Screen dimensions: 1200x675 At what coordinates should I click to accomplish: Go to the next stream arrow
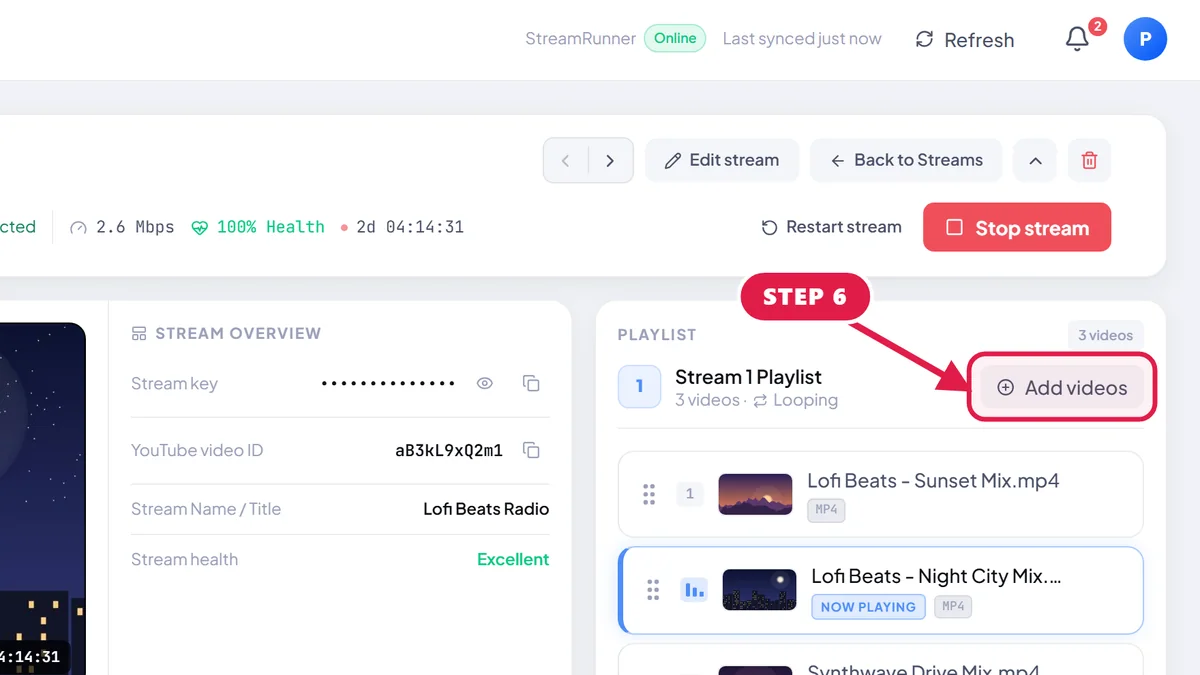(610, 160)
